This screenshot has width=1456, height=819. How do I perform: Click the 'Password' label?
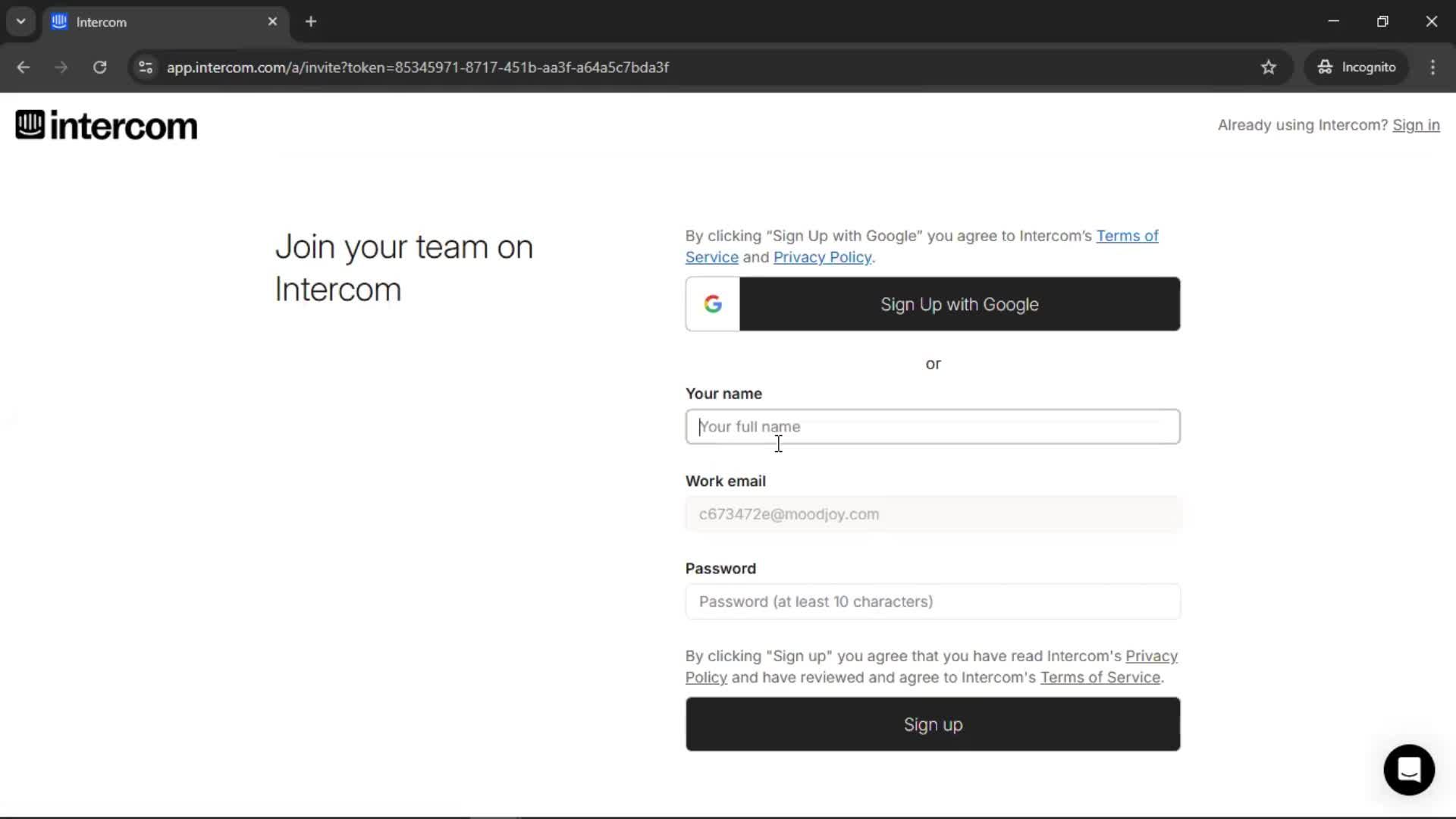tap(720, 569)
